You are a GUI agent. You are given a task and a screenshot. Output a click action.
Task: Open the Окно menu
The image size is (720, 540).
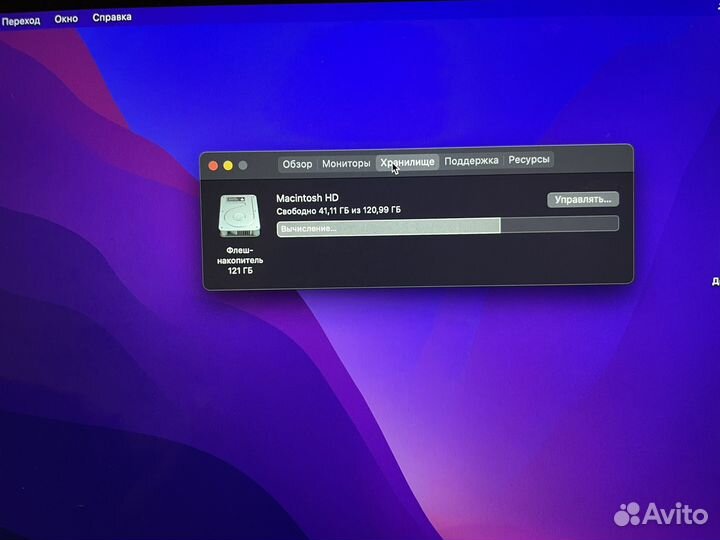66,19
